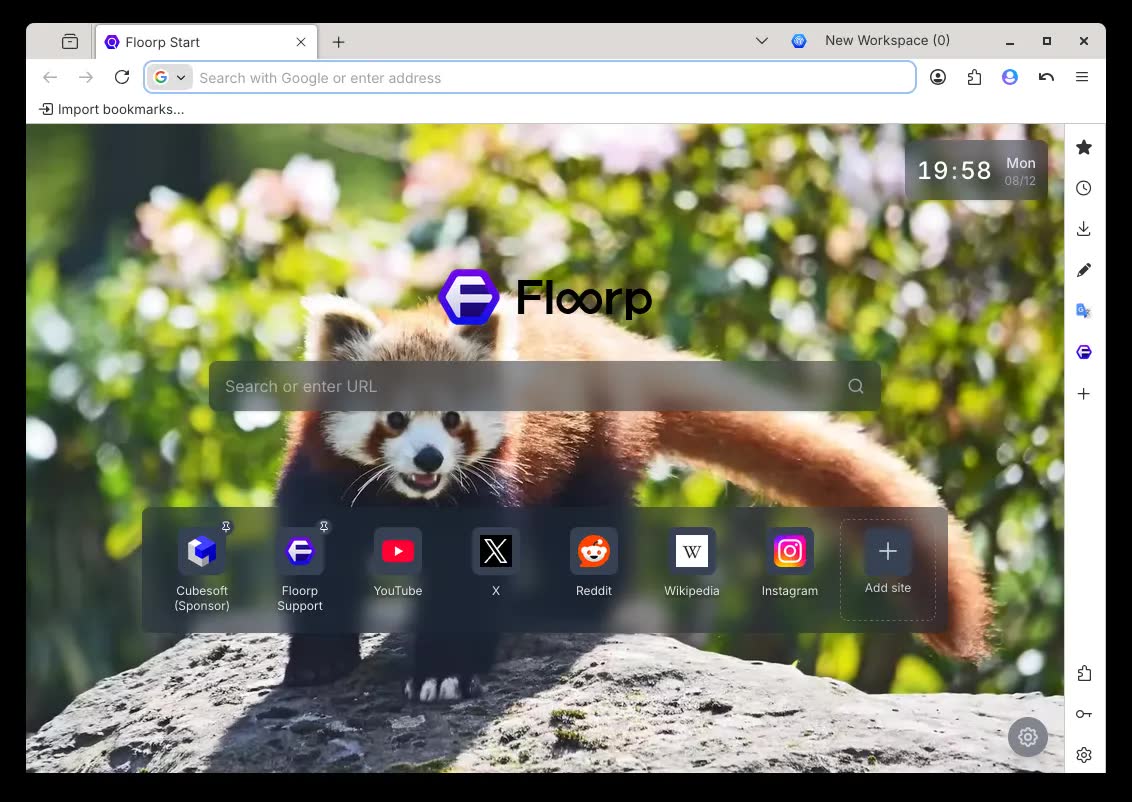The width and height of the screenshot is (1132, 802).
Task: Open the hamburger application menu
Action: click(x=1081, y=77)
